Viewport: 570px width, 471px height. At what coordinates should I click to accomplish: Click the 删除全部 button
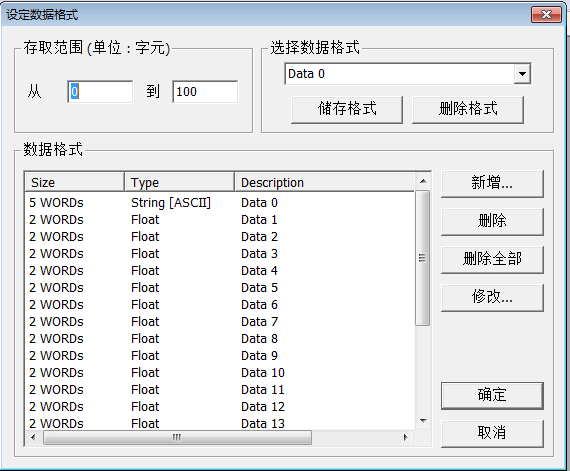(x=492, y=259)
